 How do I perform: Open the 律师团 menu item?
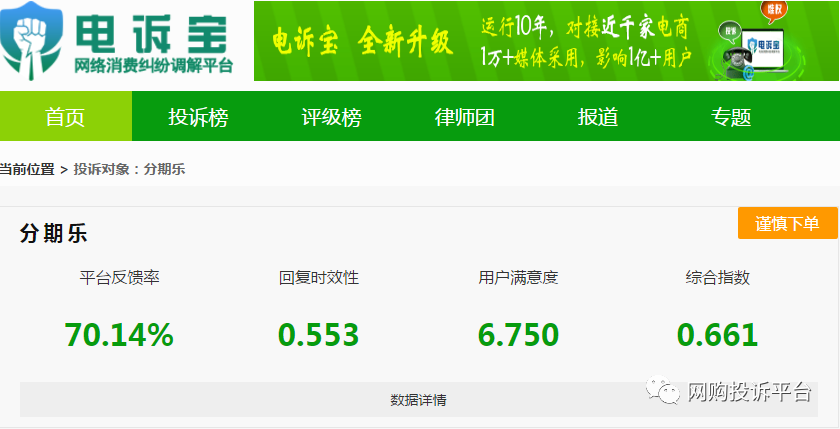point(464,117)
